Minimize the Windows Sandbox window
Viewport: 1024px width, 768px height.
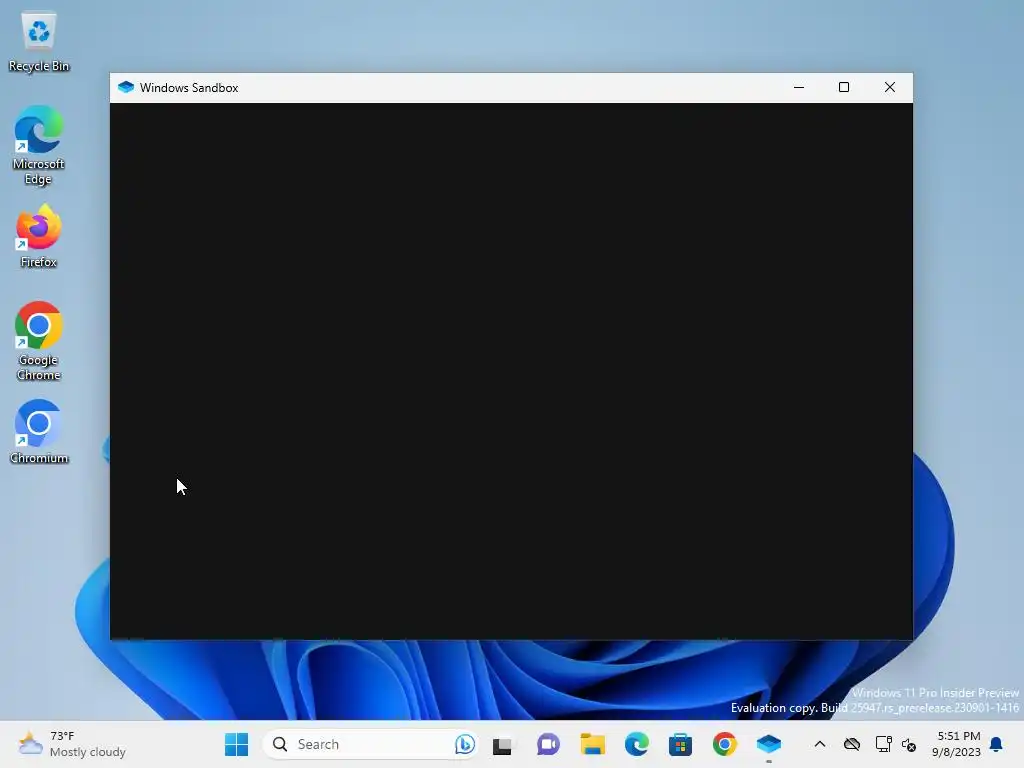coord(799,88)
